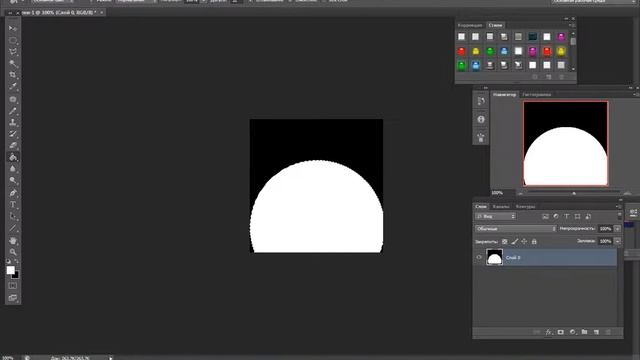The image size is (640, 360).
Task: Switch to the Гистограмма tab
Action: tap(536, 95)
